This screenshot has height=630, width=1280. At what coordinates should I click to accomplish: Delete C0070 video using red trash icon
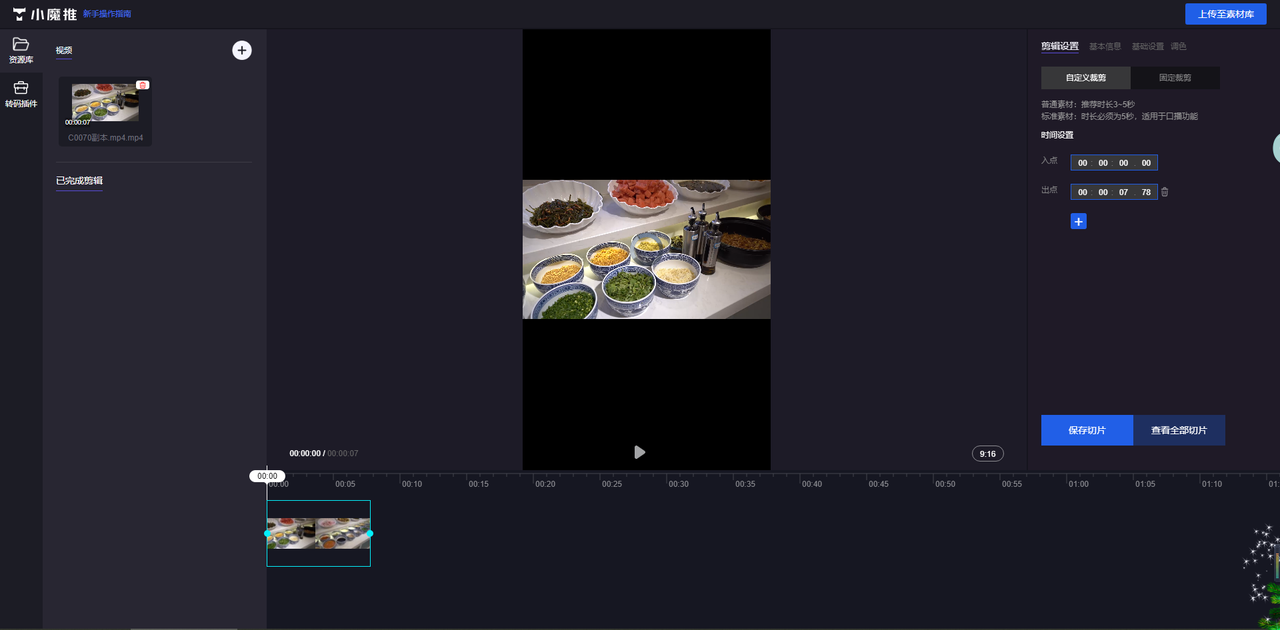[x=143, y=85]
